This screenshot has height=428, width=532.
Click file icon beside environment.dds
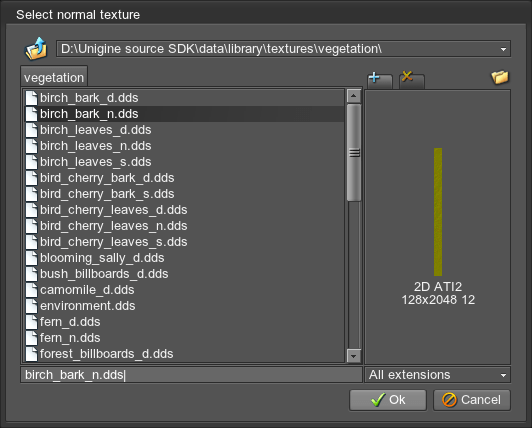click(32, 306)
